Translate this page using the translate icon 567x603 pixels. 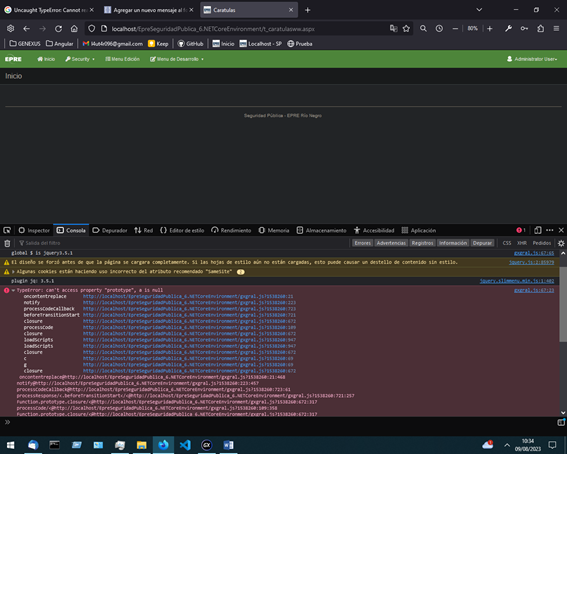[393, 28]
